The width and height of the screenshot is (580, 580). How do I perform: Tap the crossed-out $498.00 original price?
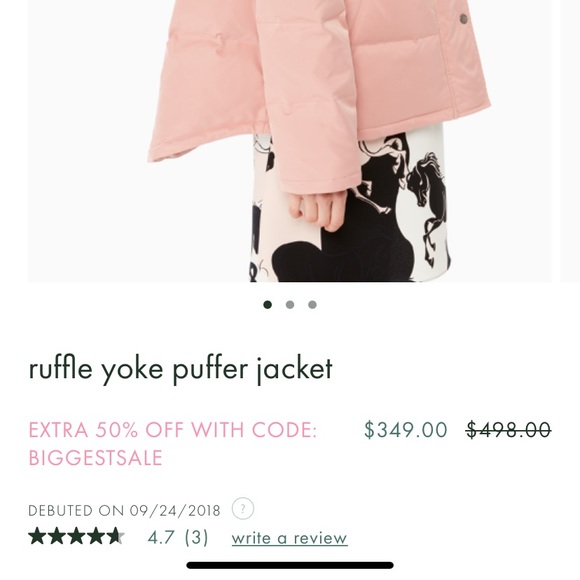click(509, 429)
